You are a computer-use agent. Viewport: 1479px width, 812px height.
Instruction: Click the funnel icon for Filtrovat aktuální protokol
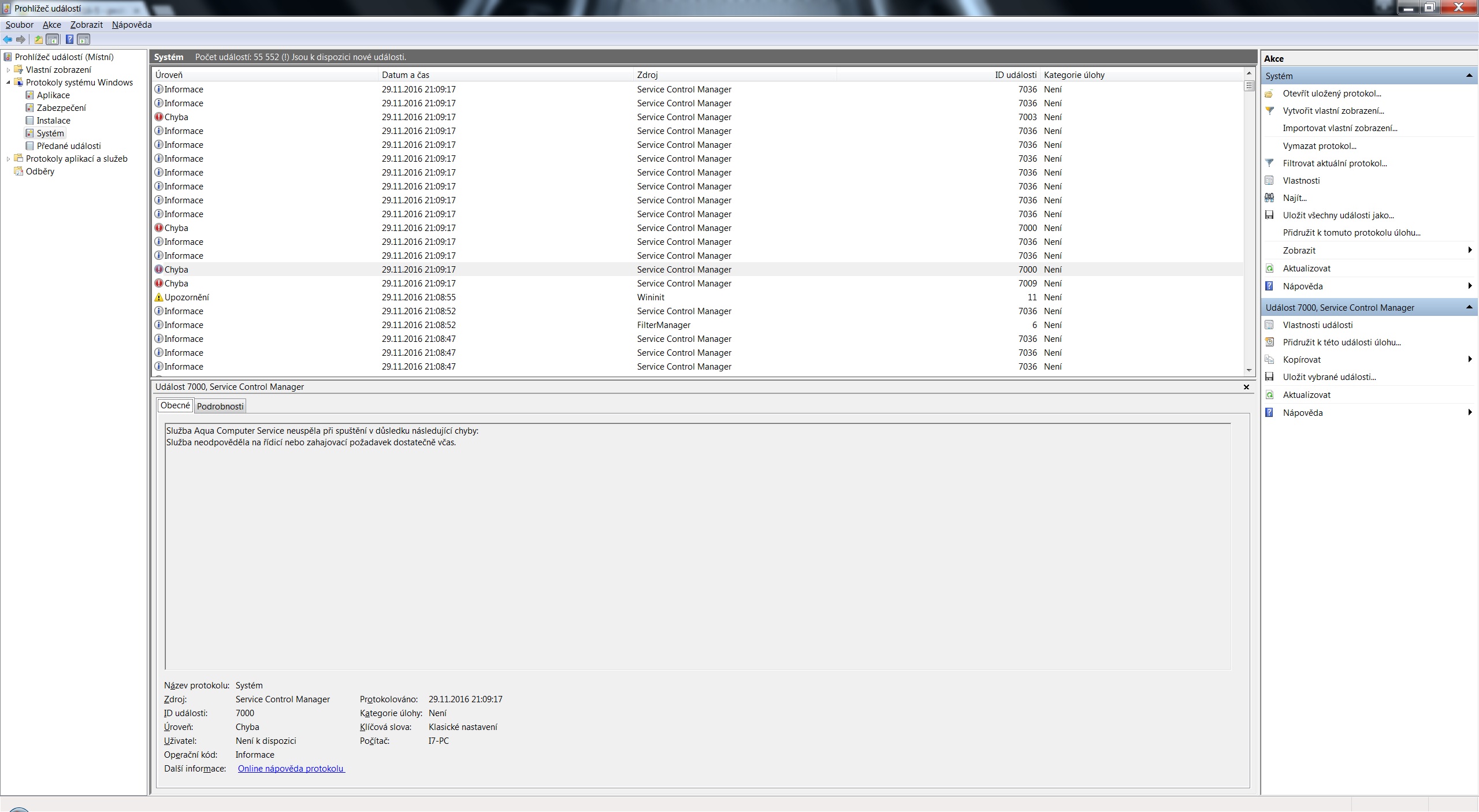pos(1269,163)
